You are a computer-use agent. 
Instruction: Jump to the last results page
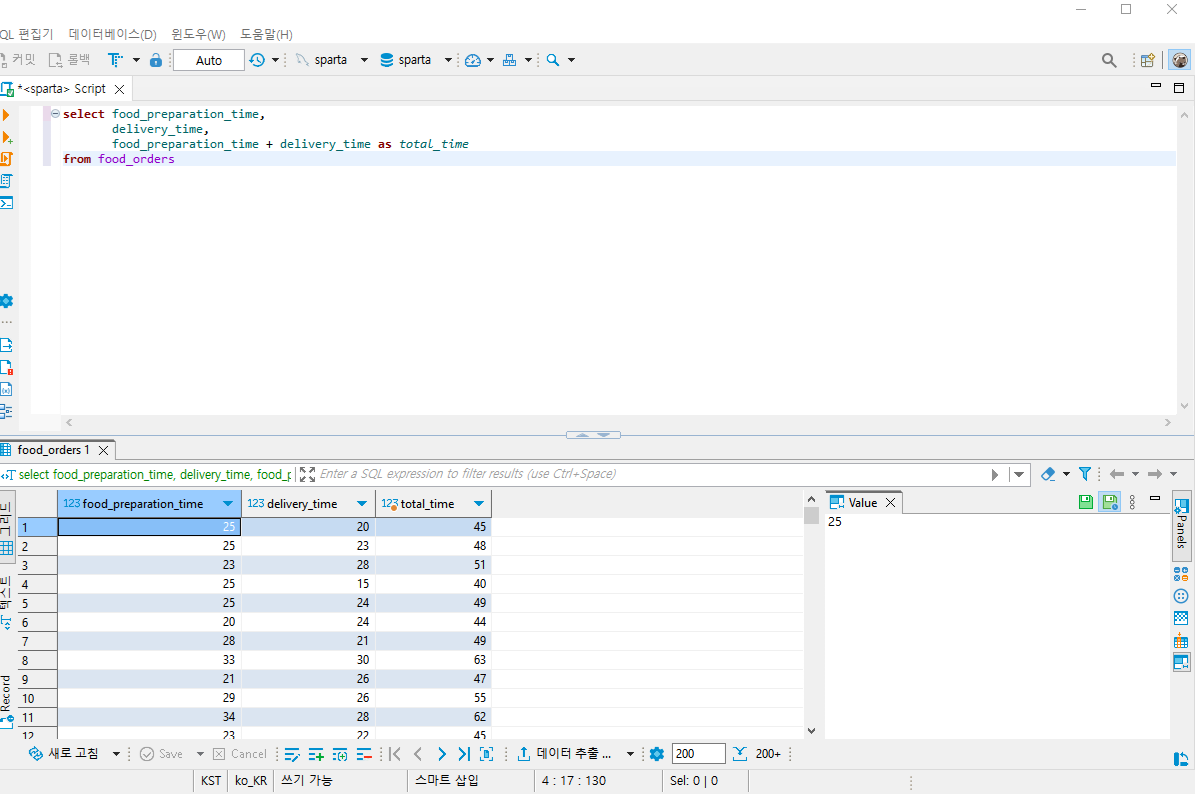(x=464, y=754)
